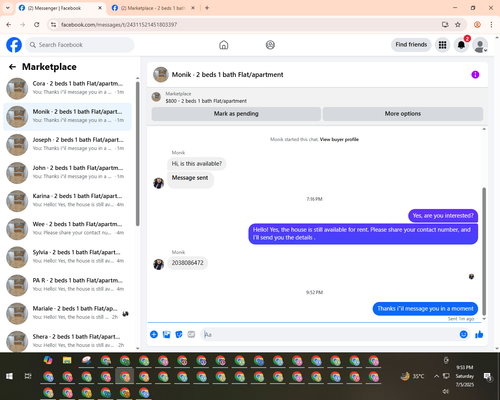The width and height of the screenshot is (500, 400).
Task: Open more actions plus icon in composer
Action: click(154, 334)
